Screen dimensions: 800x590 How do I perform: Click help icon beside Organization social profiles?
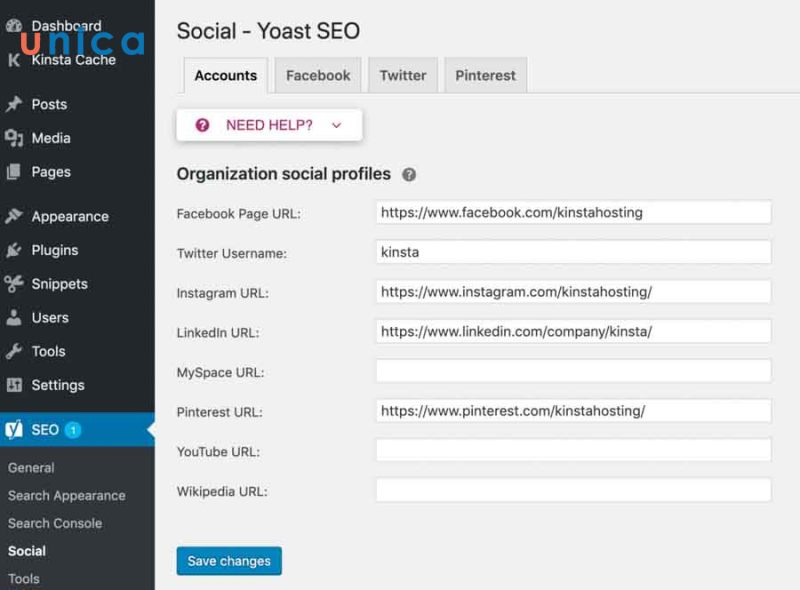click(x=409, y=174)
